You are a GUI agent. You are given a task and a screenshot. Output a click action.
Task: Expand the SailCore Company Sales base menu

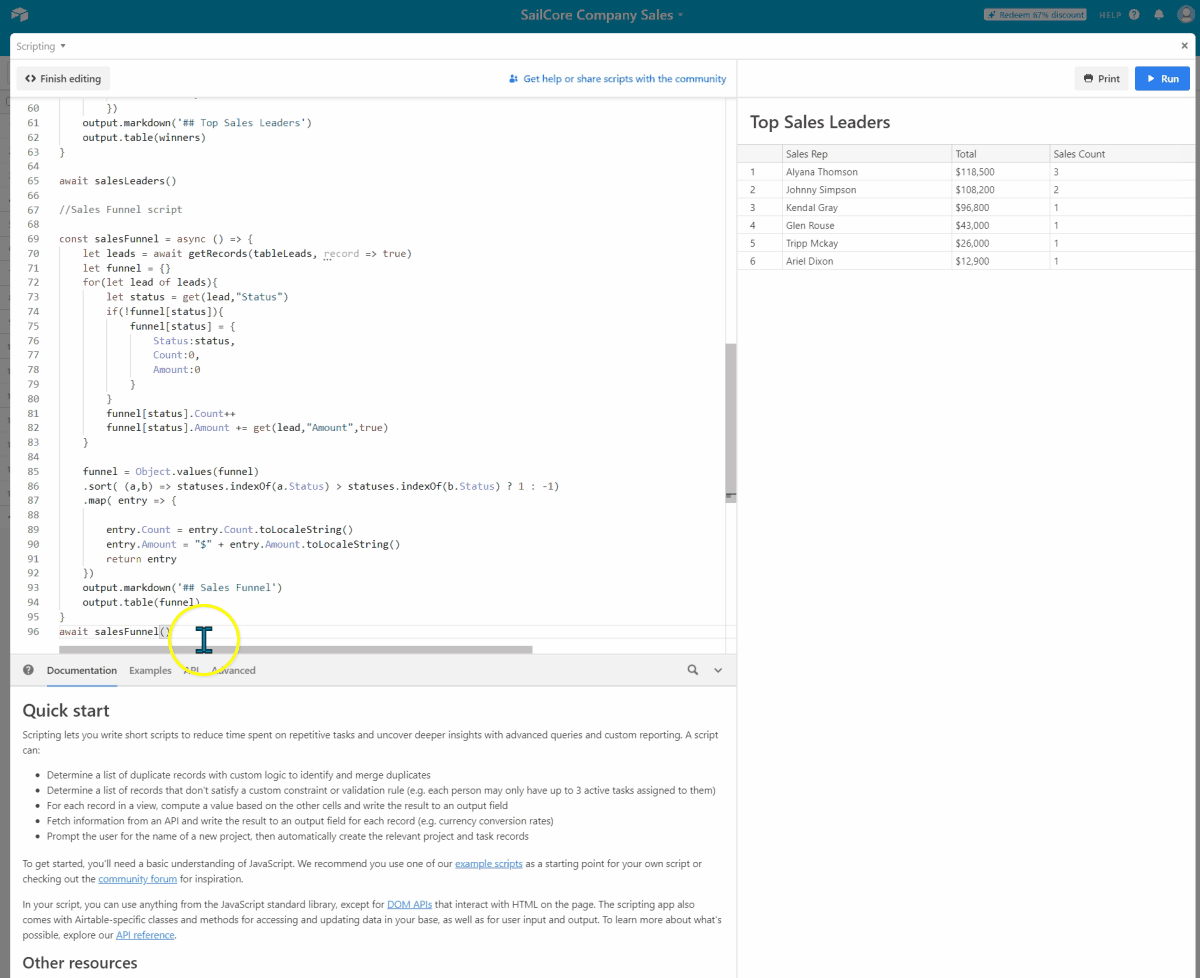coord(602,15)
